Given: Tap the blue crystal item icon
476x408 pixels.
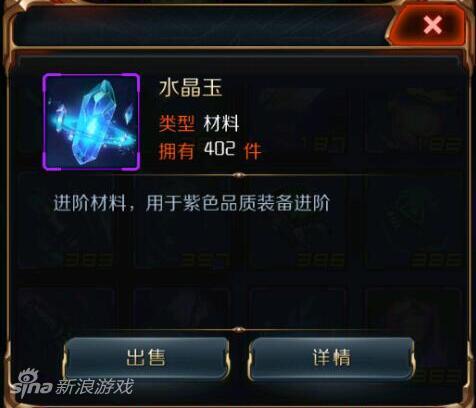Looking at the screenshot, I should [91, 122].
